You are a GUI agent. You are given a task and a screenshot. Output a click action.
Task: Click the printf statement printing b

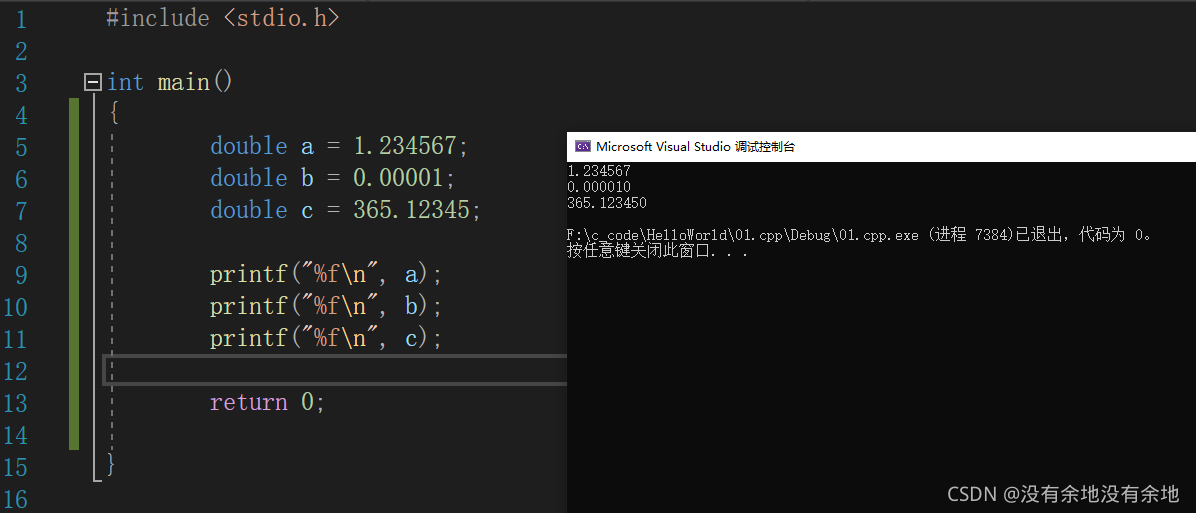point(326,306)
